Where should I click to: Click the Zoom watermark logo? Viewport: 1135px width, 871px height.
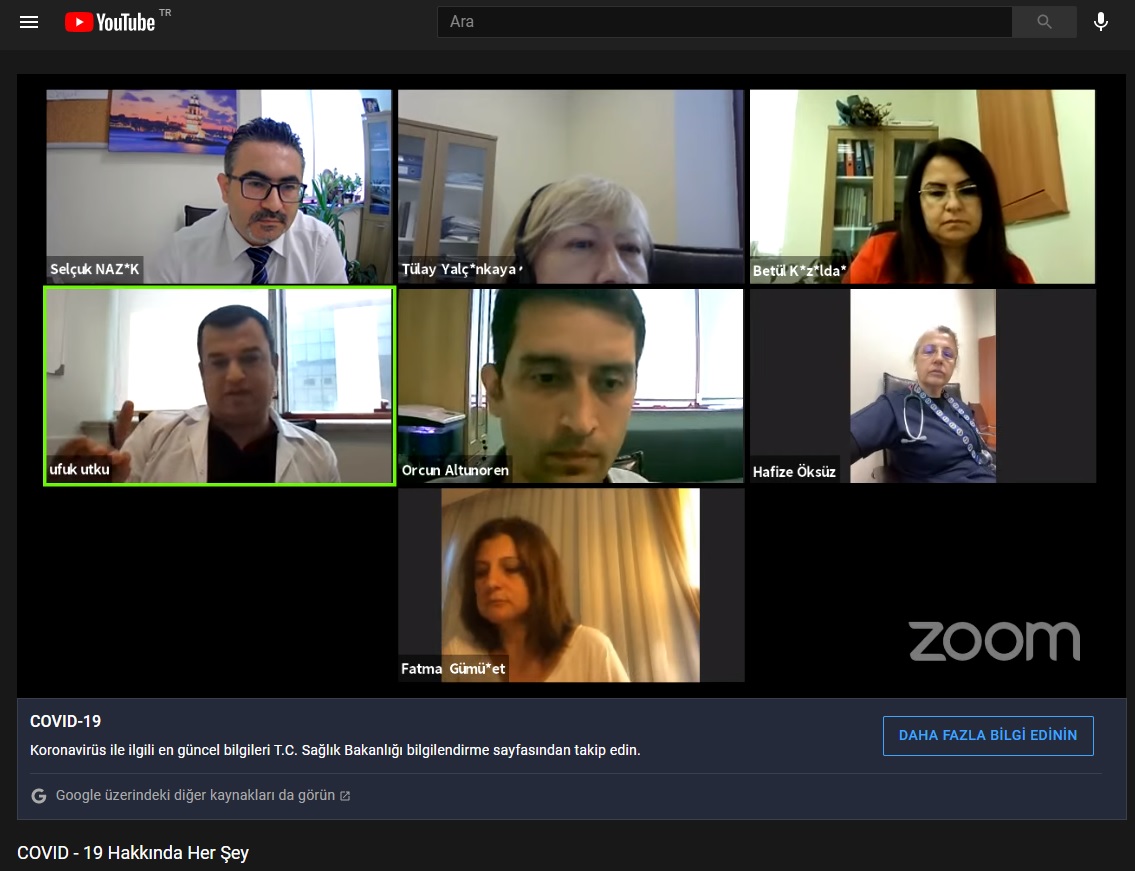pos(994,641)
